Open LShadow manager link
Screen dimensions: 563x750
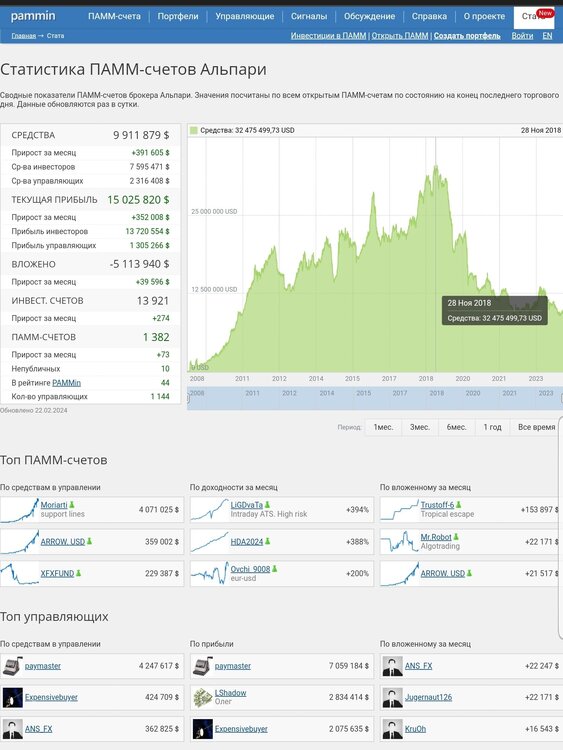(x=231, y=693)
